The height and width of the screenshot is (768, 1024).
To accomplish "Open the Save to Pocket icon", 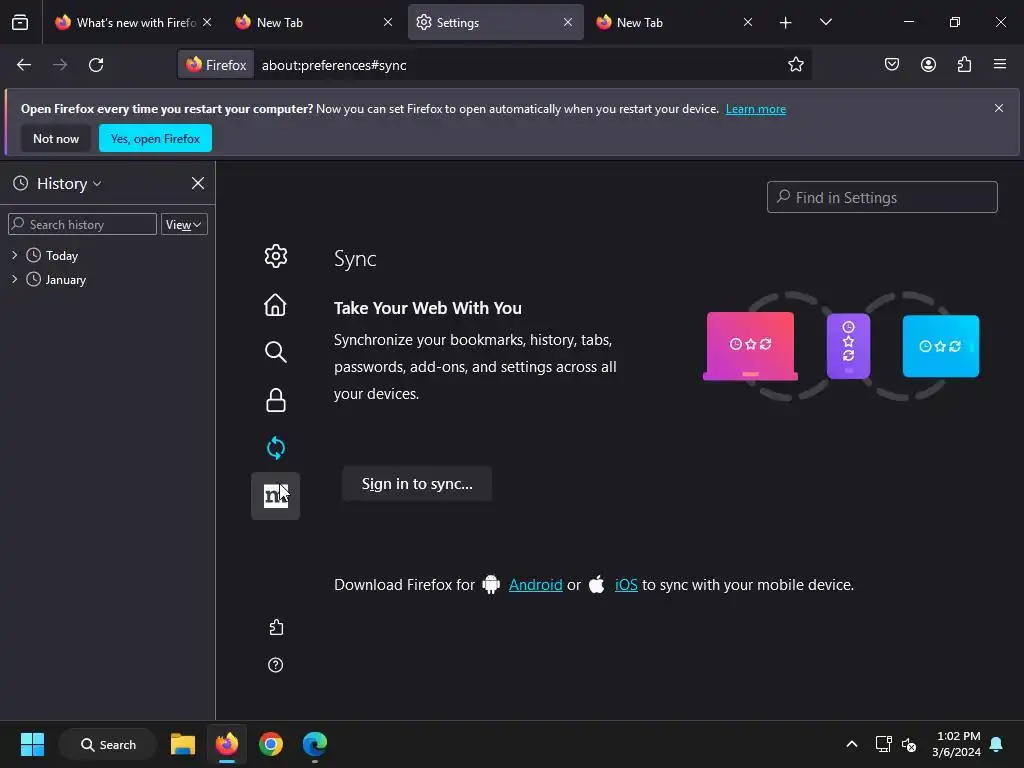I will point(892,65).
